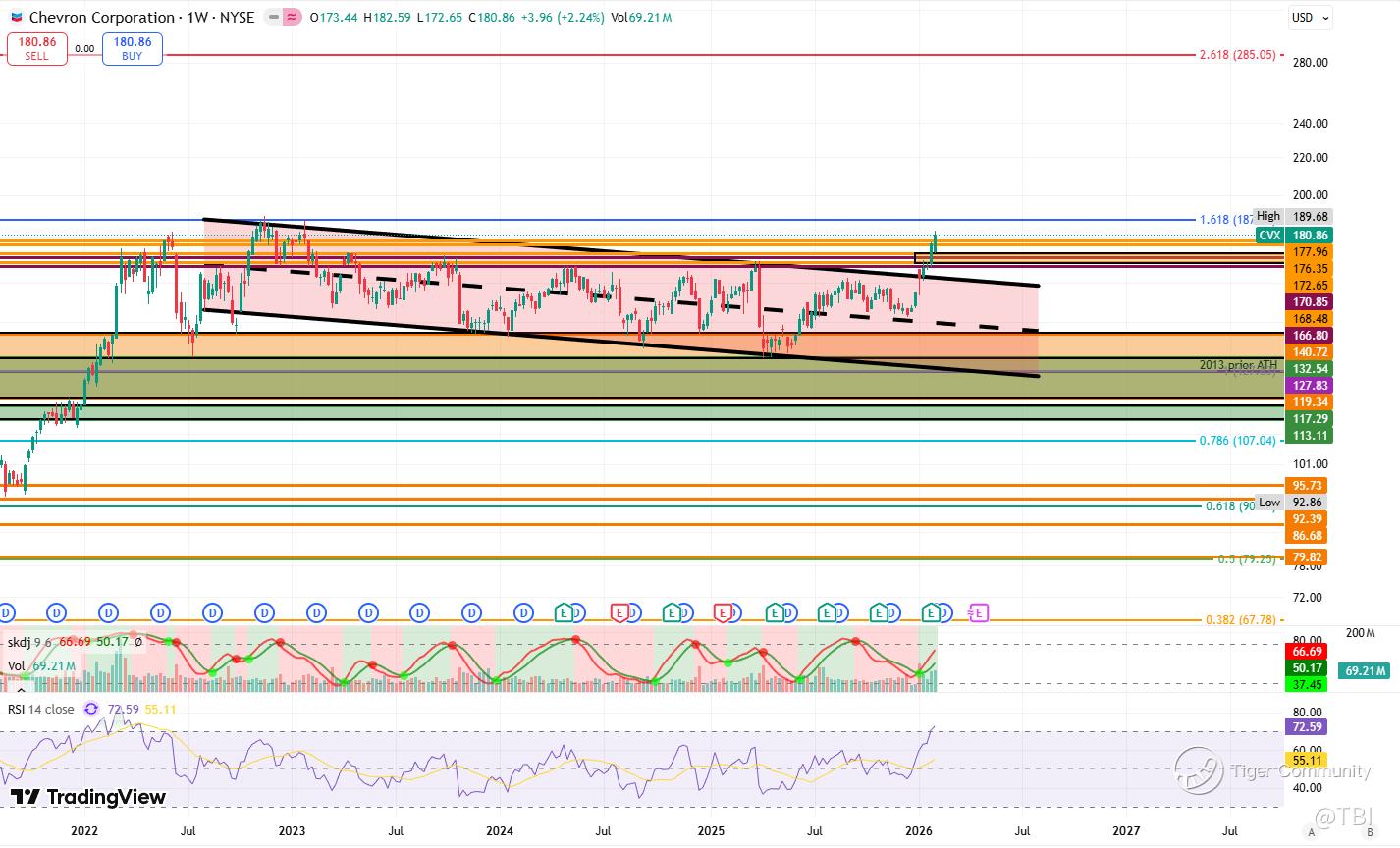Open the Chevron Corporation 1W NYSE symbol title
The image size is (1400, 848).
click(x=141, y=18)
